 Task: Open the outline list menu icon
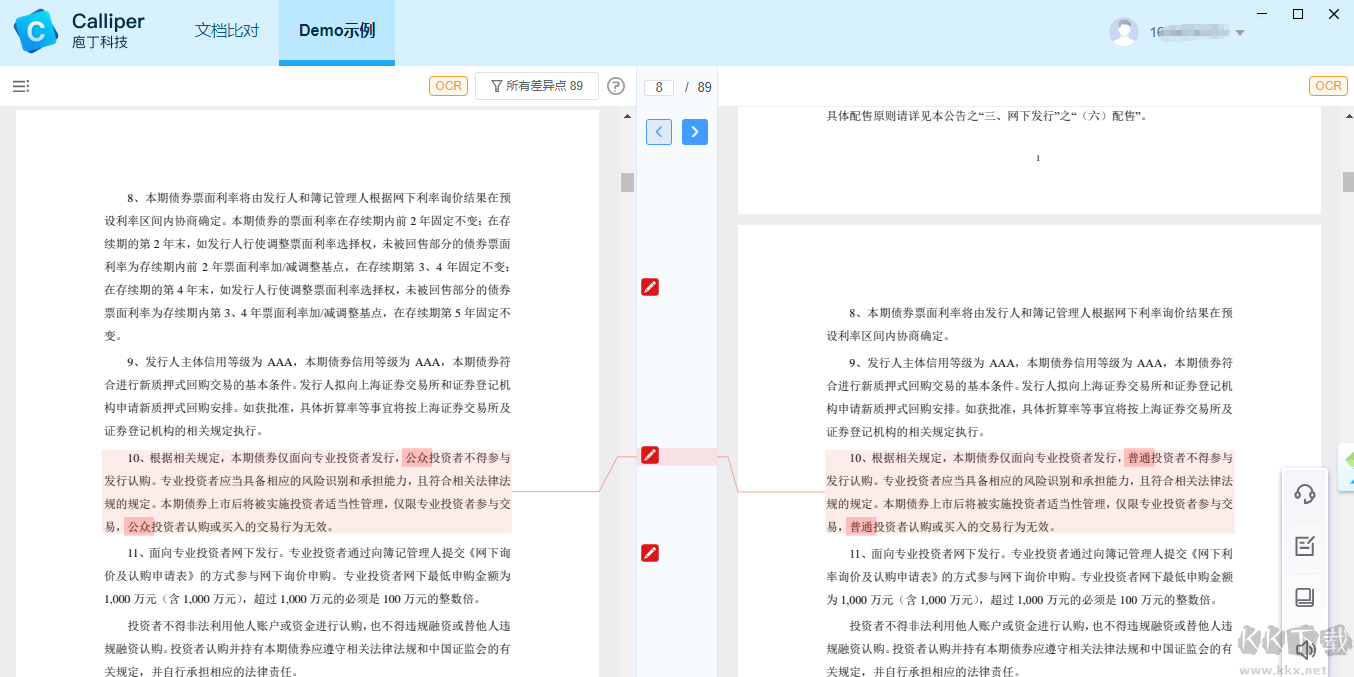(x=21, y=87)
